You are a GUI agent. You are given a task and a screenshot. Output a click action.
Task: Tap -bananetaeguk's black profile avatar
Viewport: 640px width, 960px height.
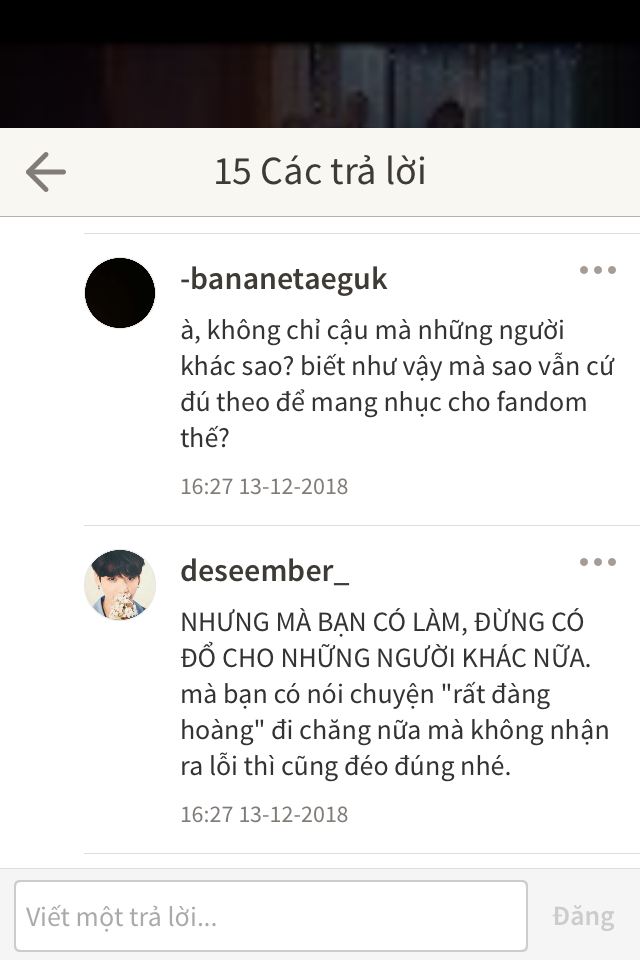pos(120,293)
